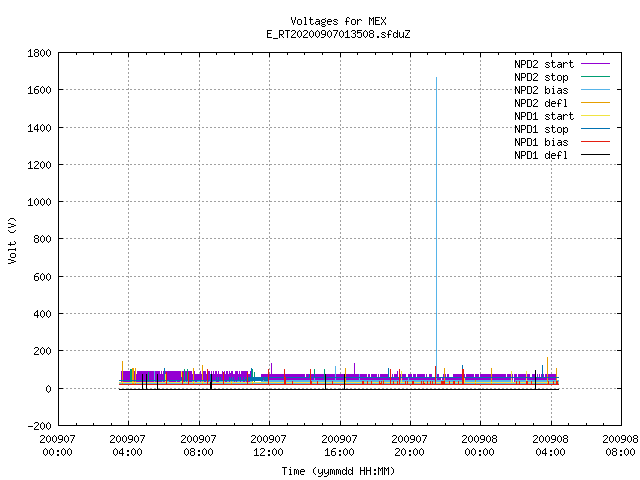Click the 1400 y-axis tick label

[39, 128]
